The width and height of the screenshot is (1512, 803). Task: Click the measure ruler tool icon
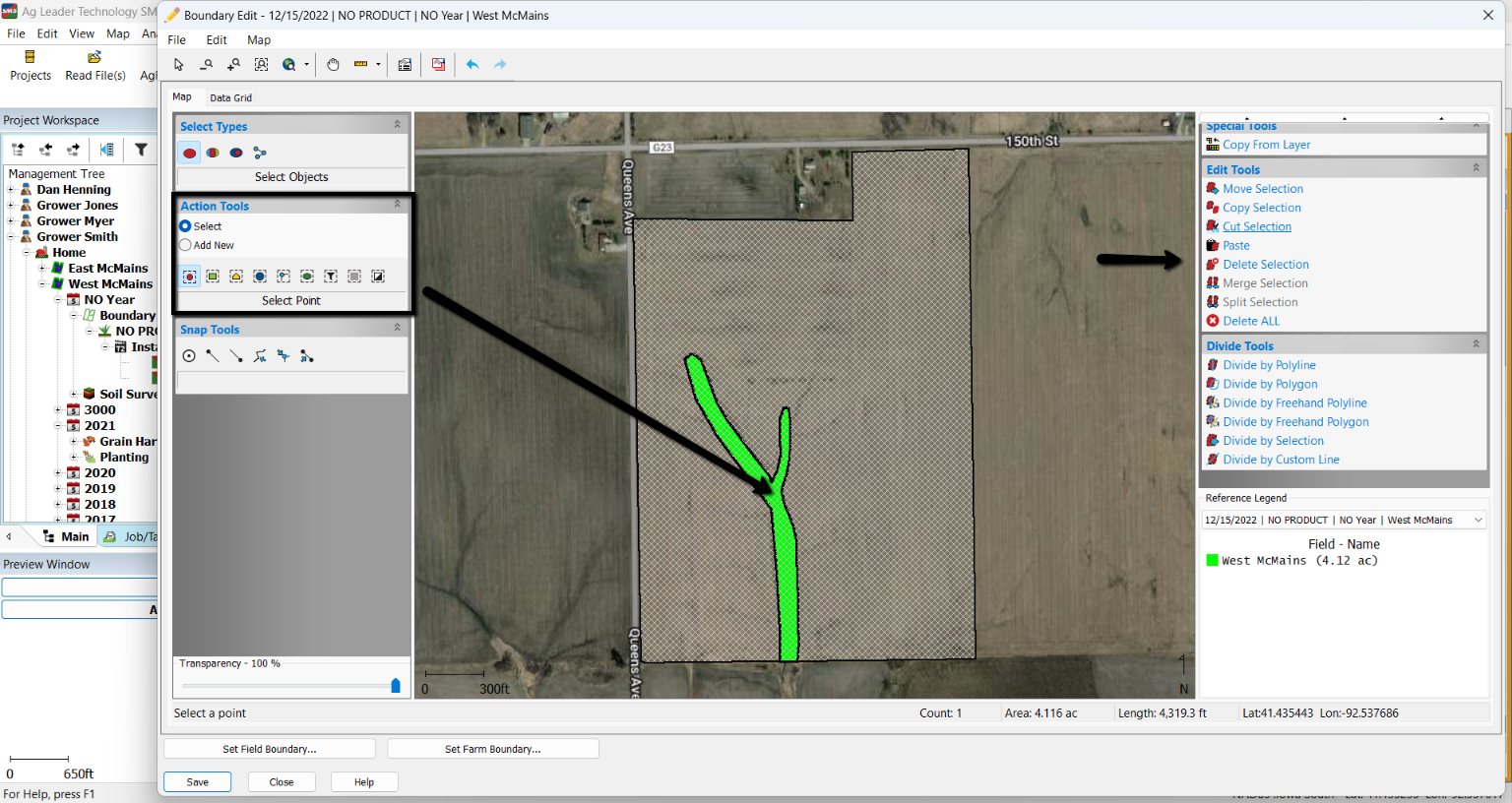[x=360, y=65]
